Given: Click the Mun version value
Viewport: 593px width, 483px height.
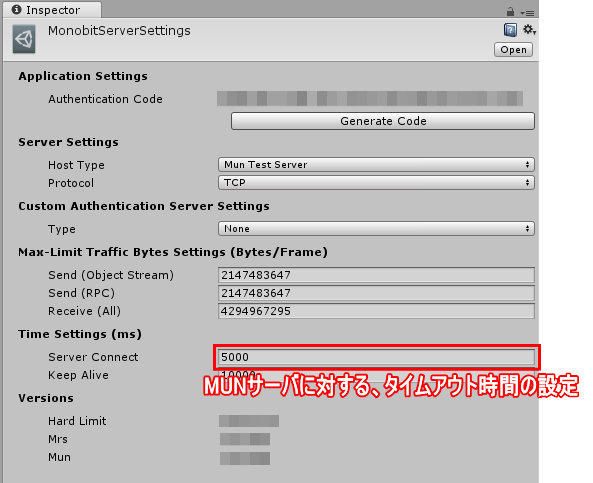Looking at the screenshot, I should [x=245, y=458].
